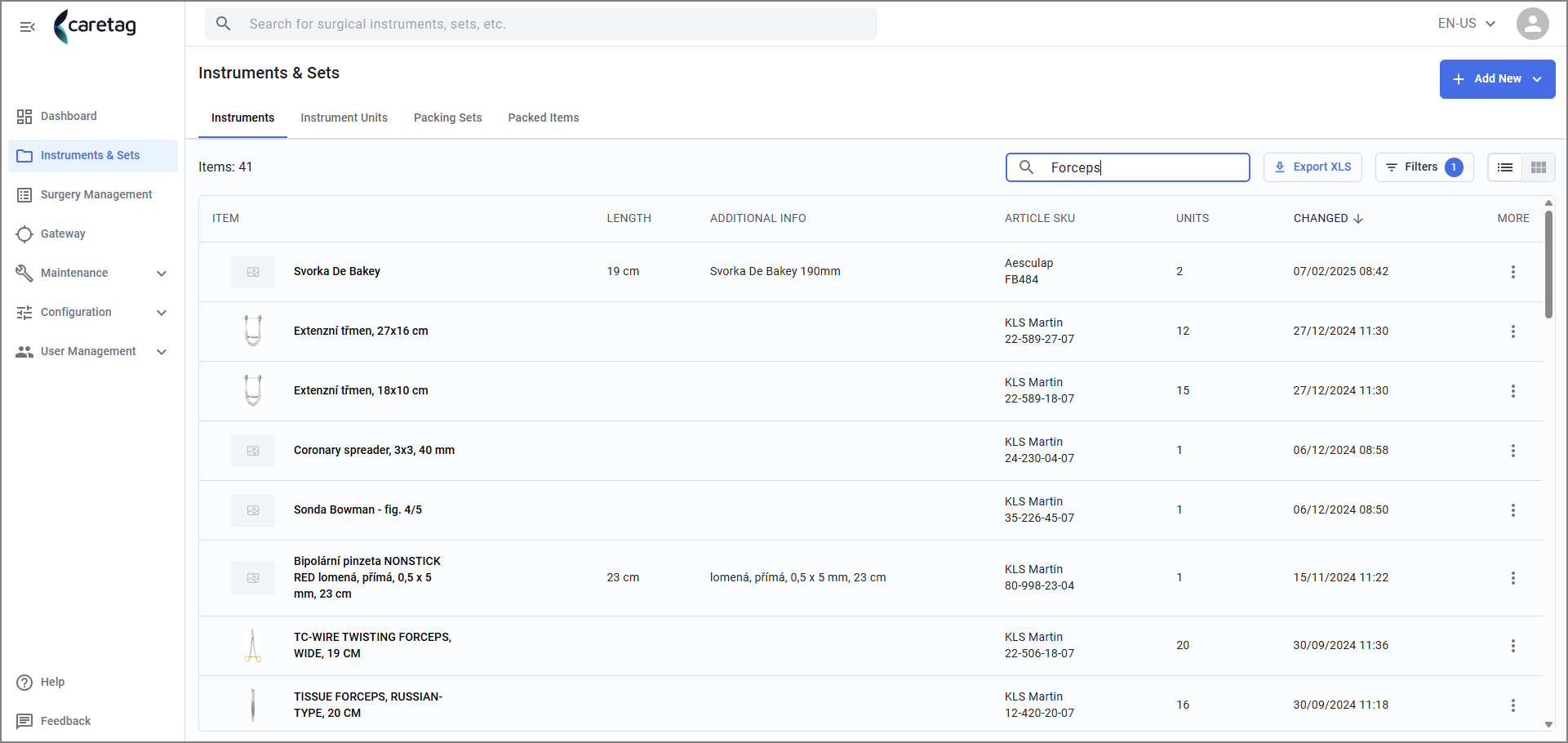Open the Filters button
Image resolution: width=1568 pixels, height=743 pixels.
pyautogui.click(x=1424, y=167)
